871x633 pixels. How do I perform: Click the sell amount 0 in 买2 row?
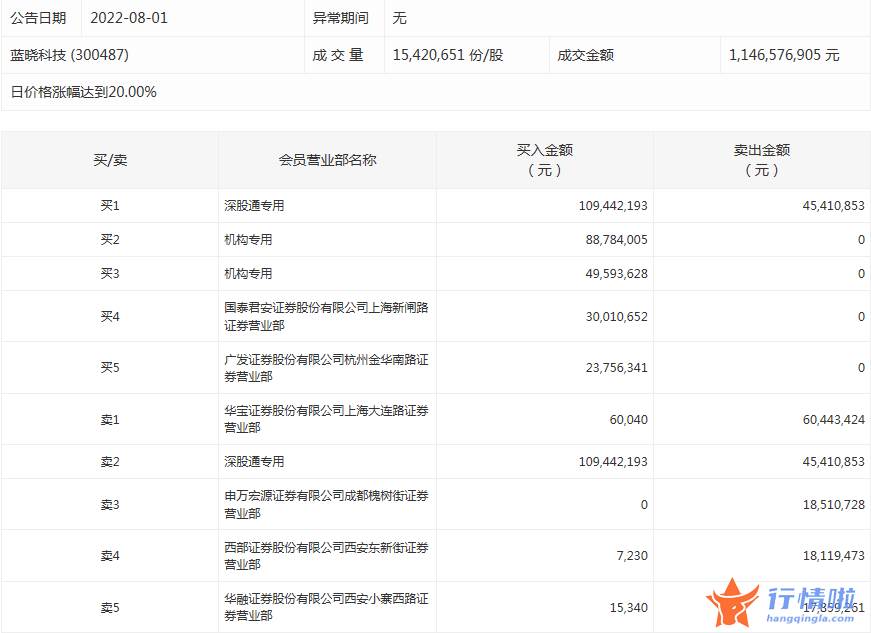pos(862,240)
